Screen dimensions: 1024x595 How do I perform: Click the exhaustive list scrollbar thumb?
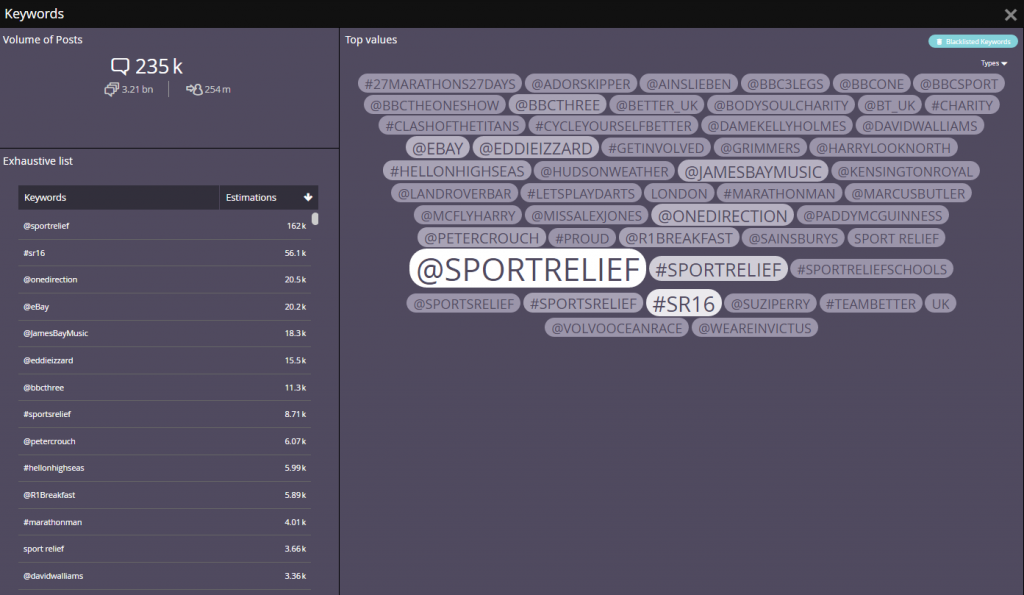pos(315,219)
